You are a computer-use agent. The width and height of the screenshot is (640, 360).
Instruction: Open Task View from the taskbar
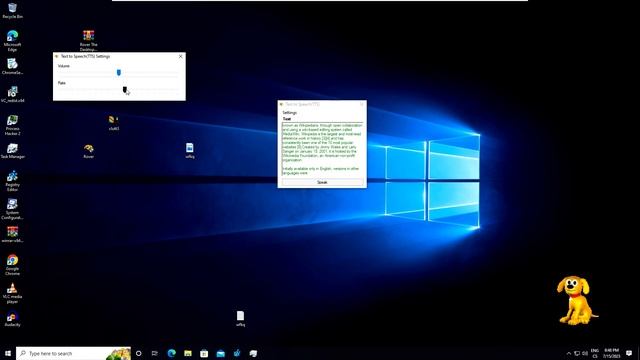[155, 353]
